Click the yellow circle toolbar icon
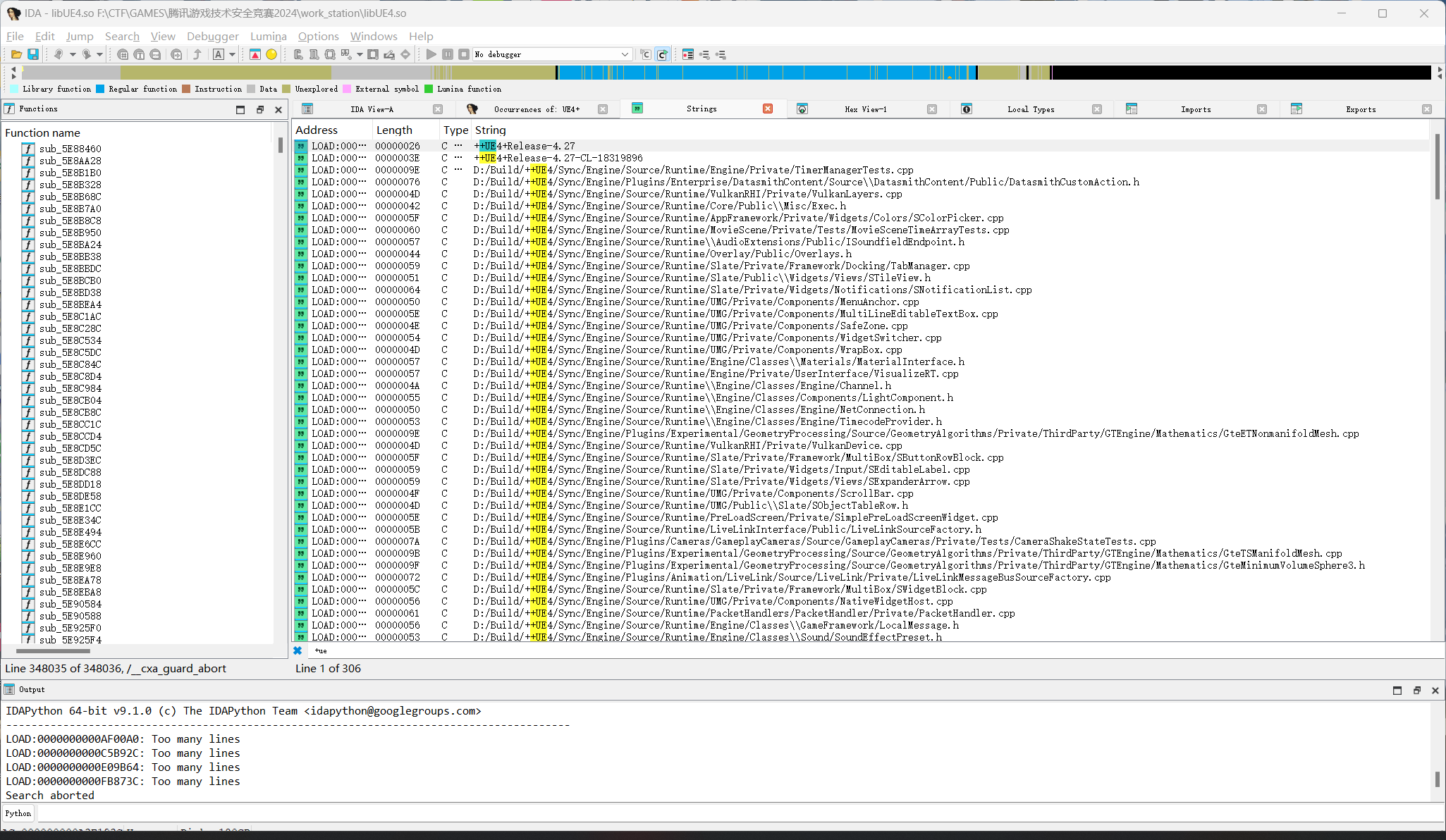This screenshot has height=840, width=1446. coord(271,54)
